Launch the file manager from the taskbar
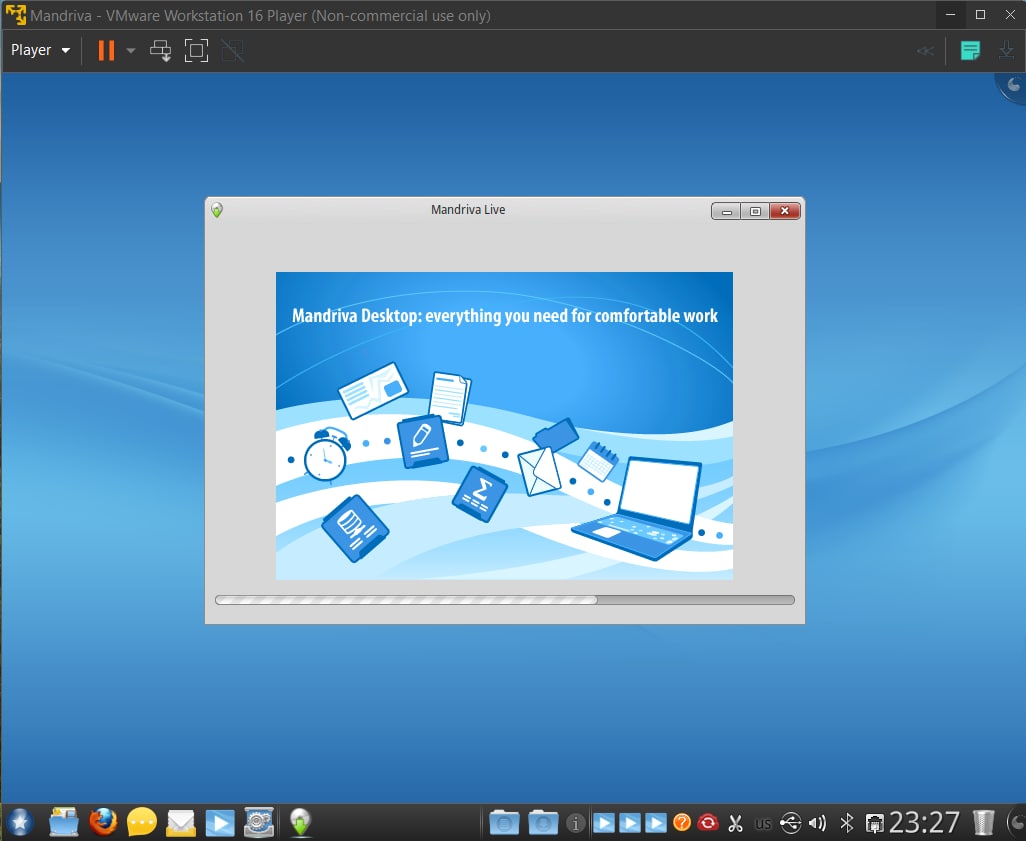This screenshot has height=841, width=1026. (x=63, y=822)
